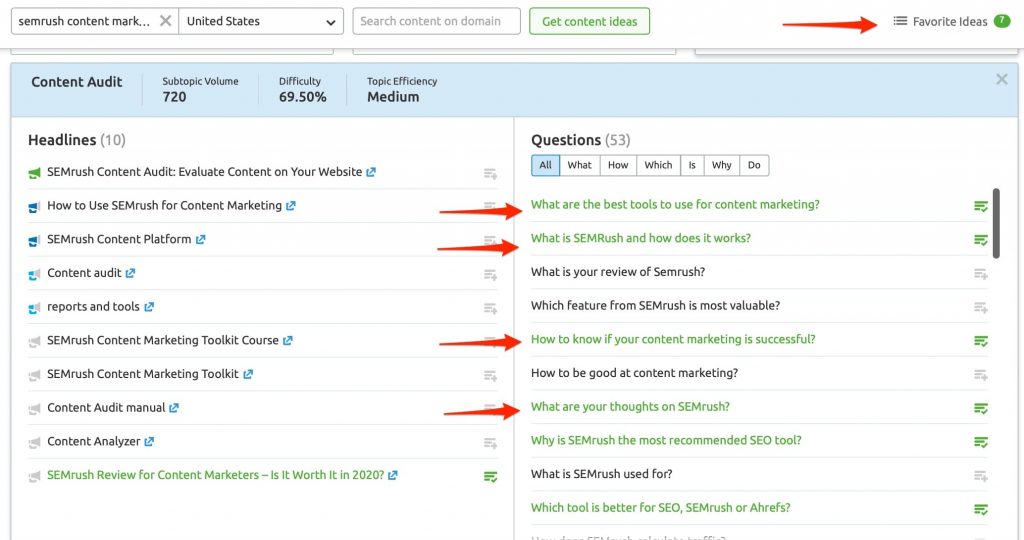Open external link for SEMrush Review for Content Marketers
Screen dimensions: 1024x540
[x=392, y=475]
